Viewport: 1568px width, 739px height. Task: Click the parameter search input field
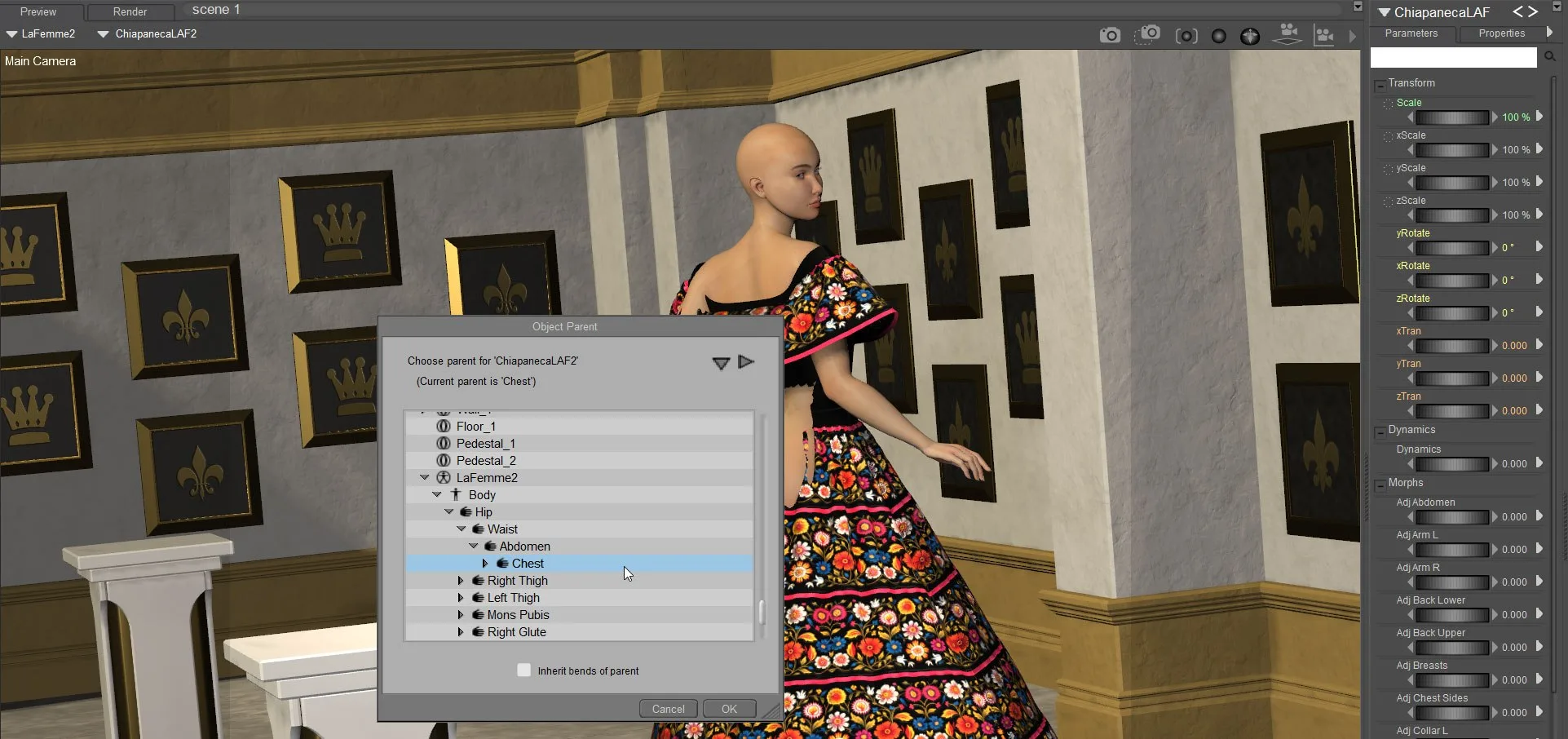click(1453, 57)
